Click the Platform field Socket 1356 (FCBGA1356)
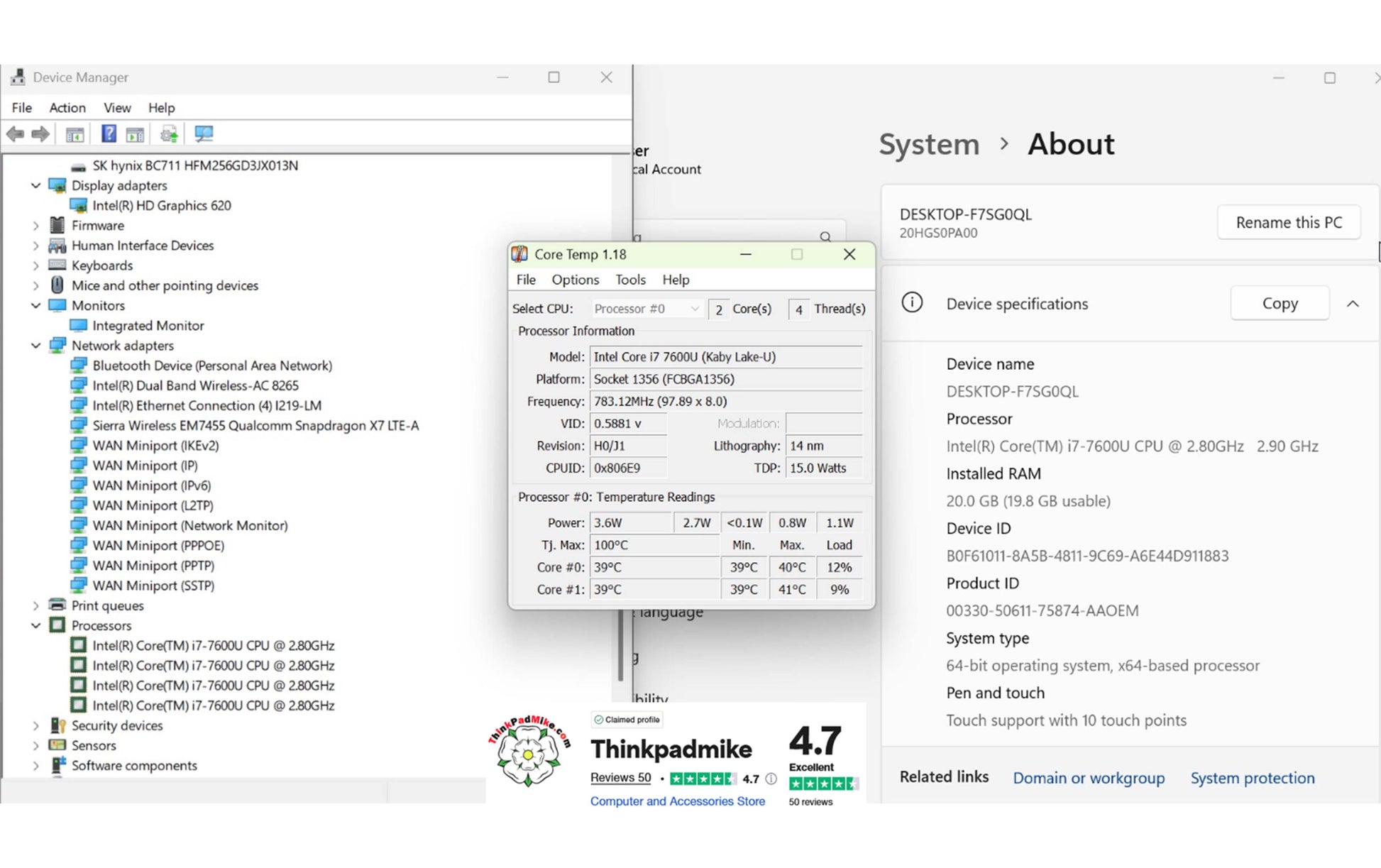The width and height of the screenshot is (1381, 868). 726,379
